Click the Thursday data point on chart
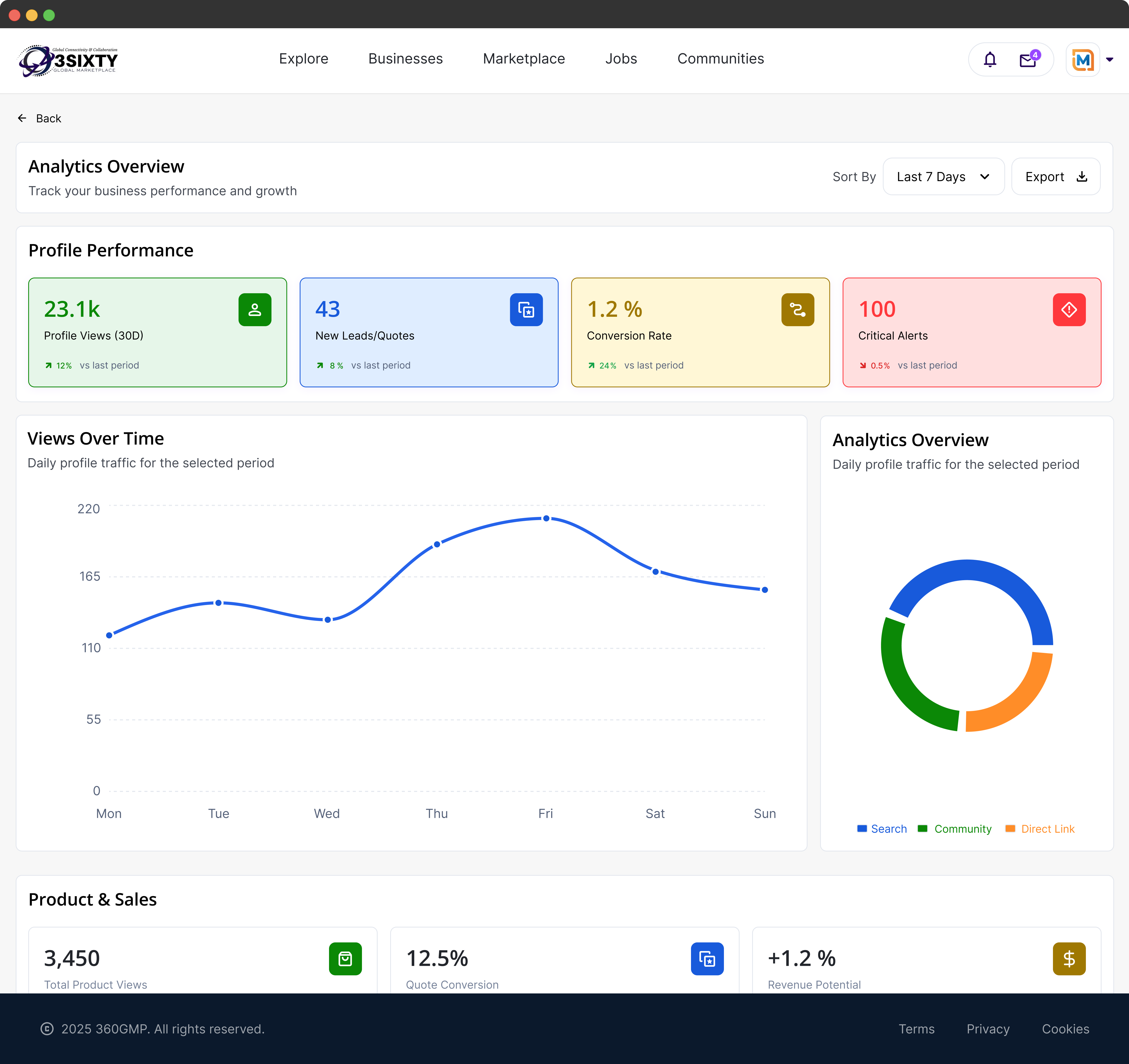 point(437,544)
